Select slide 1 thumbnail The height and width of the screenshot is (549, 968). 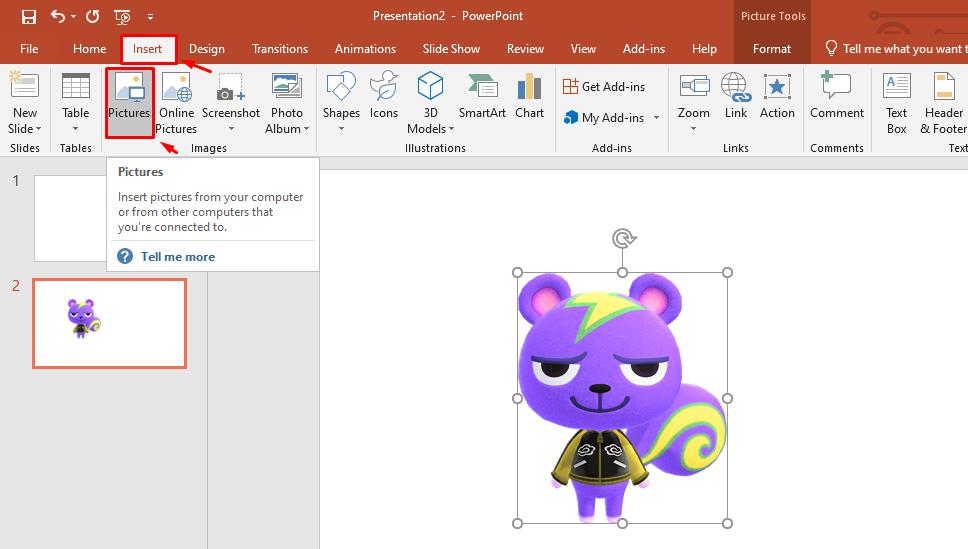click(70, 219)
